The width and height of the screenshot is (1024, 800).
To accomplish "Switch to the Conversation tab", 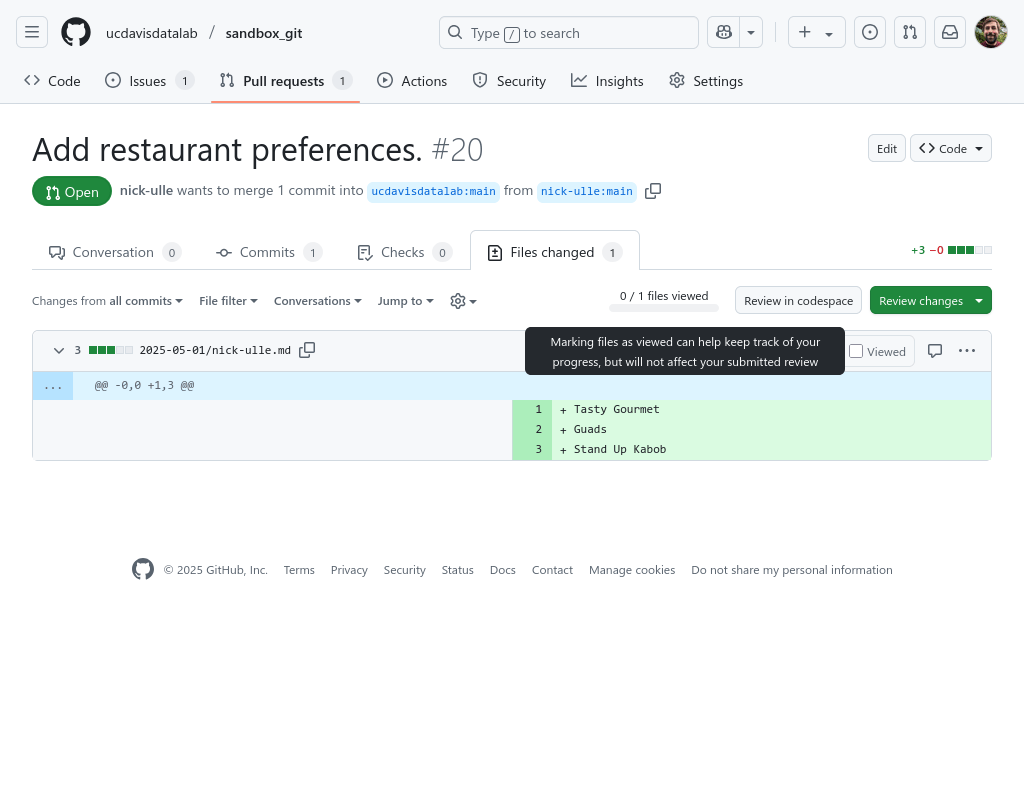I will click(113, 253).
